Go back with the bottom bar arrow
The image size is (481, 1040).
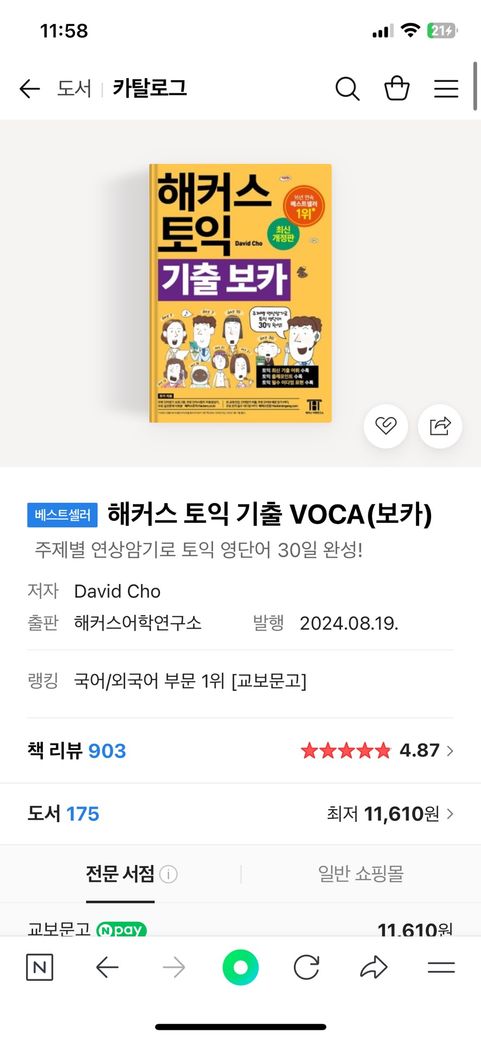[107, 968]
